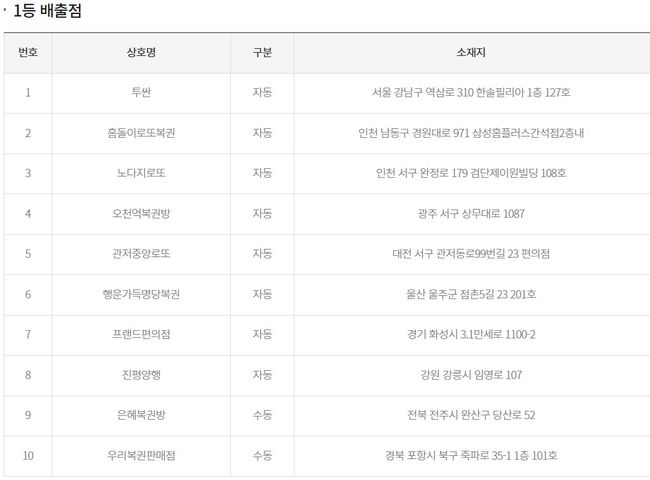Select the 우리복권판매점 store name
The height and width of the screenshot is (480, 650).
(141, 456)
